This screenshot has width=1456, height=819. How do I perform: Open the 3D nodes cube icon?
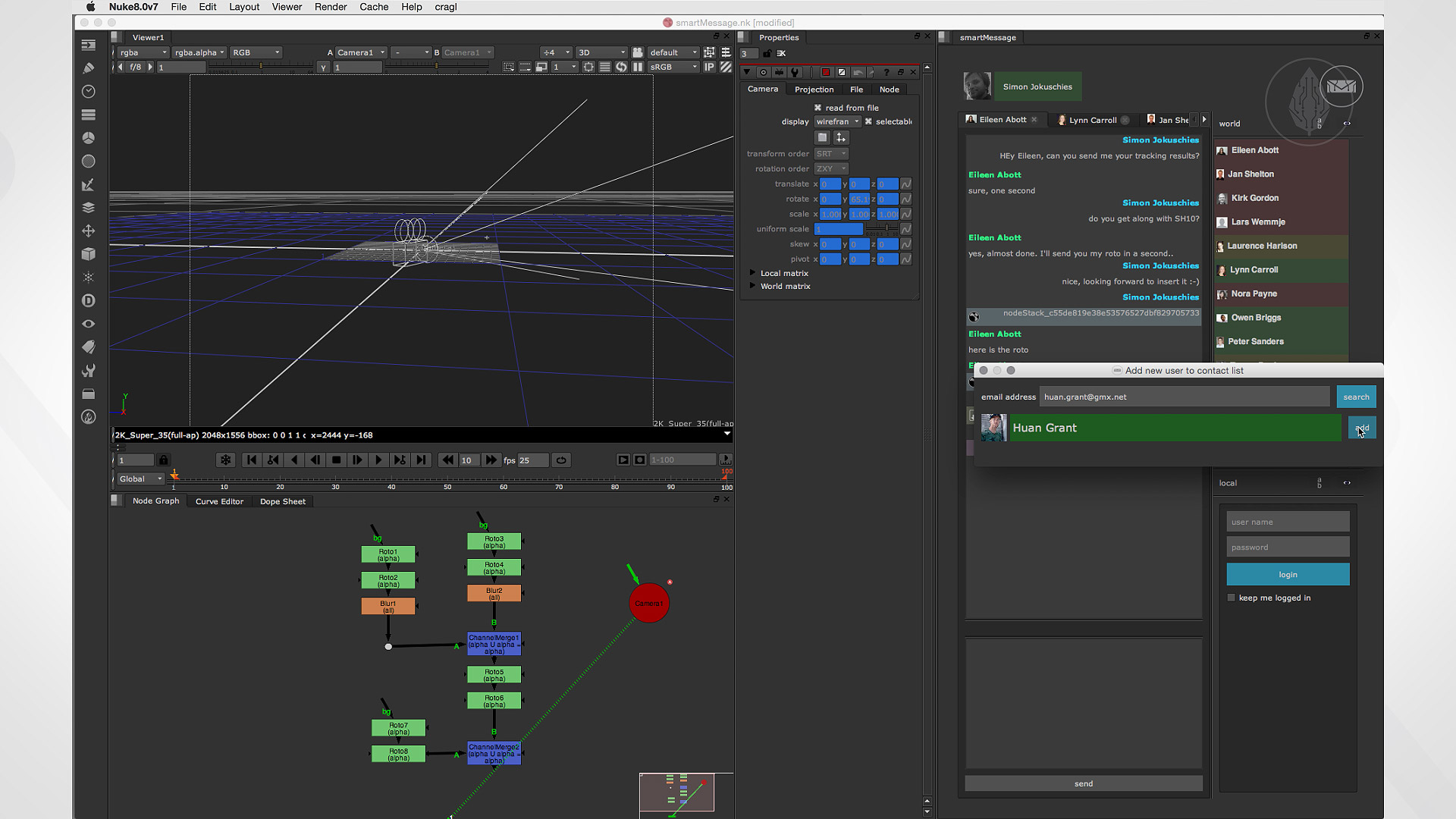[89, 254]
